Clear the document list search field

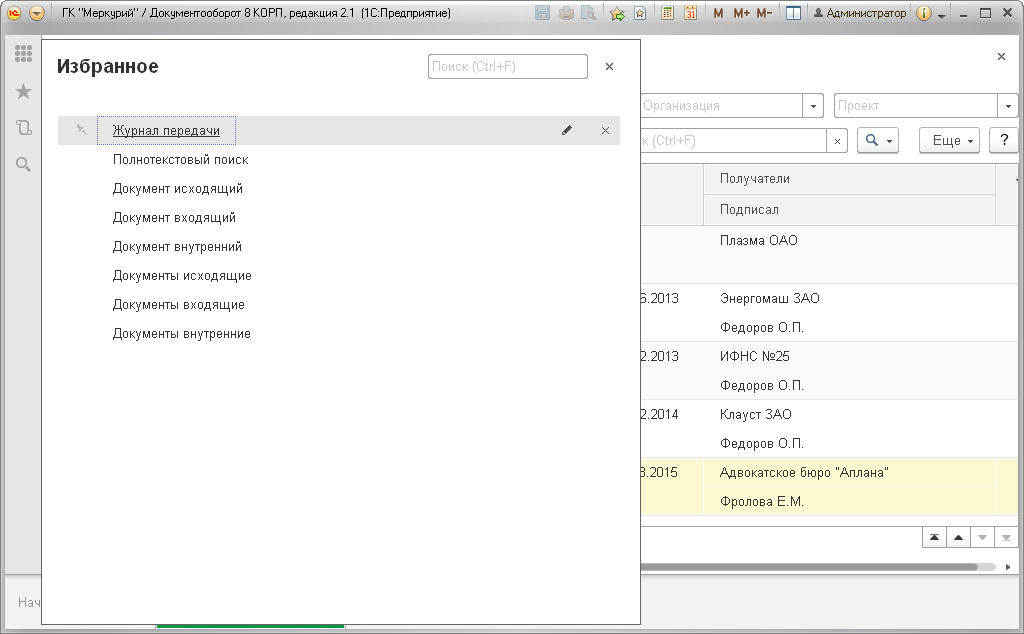click(x=837, y=141)
